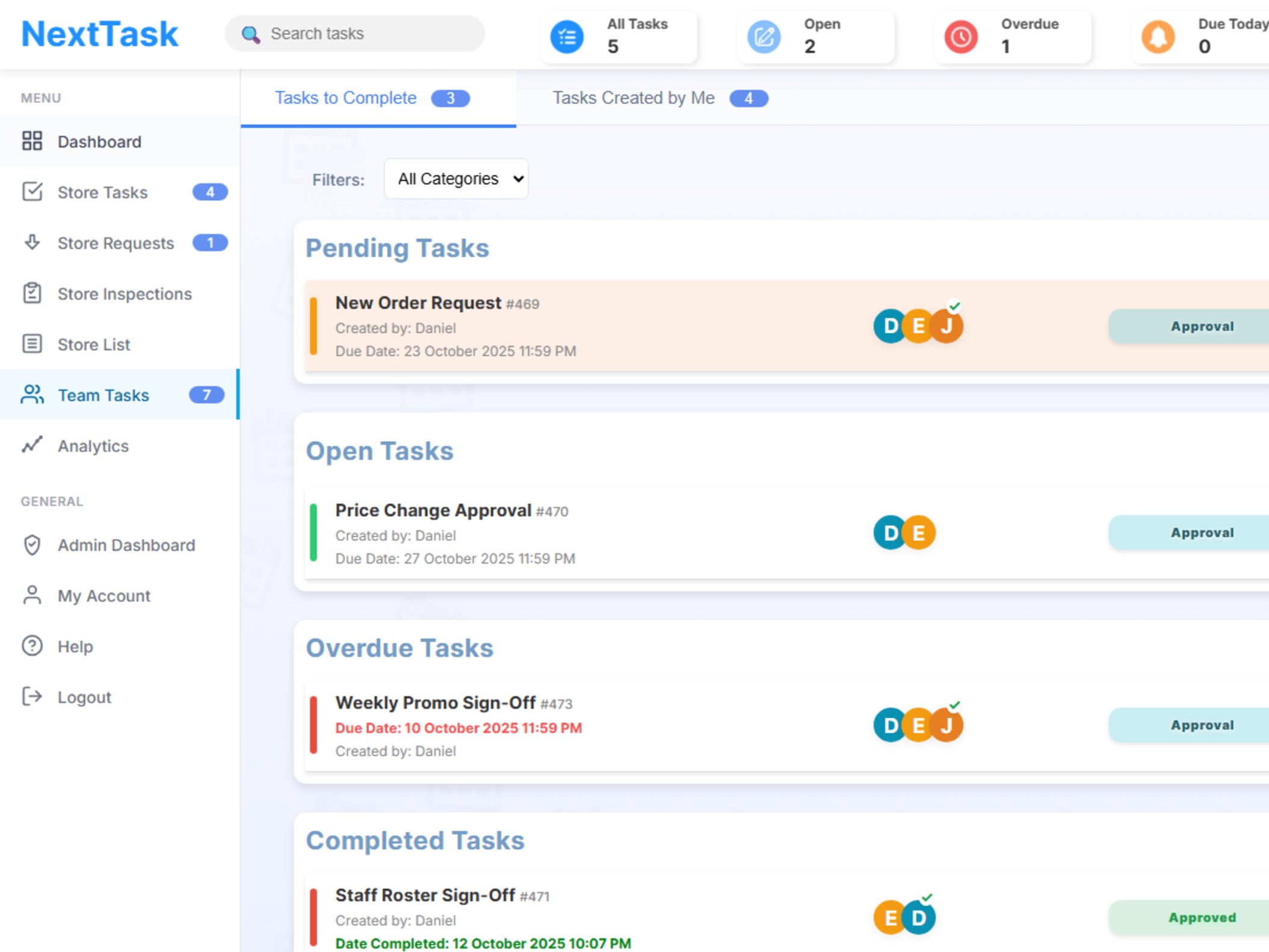The image size is (1269, 952).
Task: Click the Help question mark icon
Action: coord(32,646)
